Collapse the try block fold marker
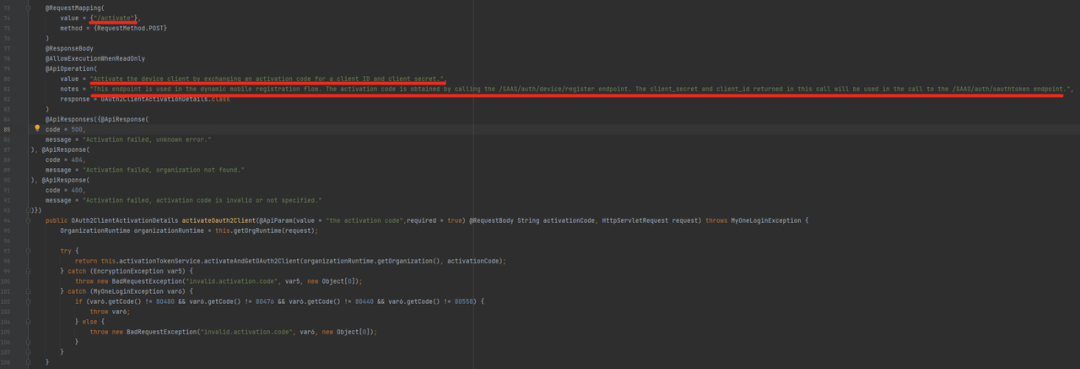 pos(29,251)
